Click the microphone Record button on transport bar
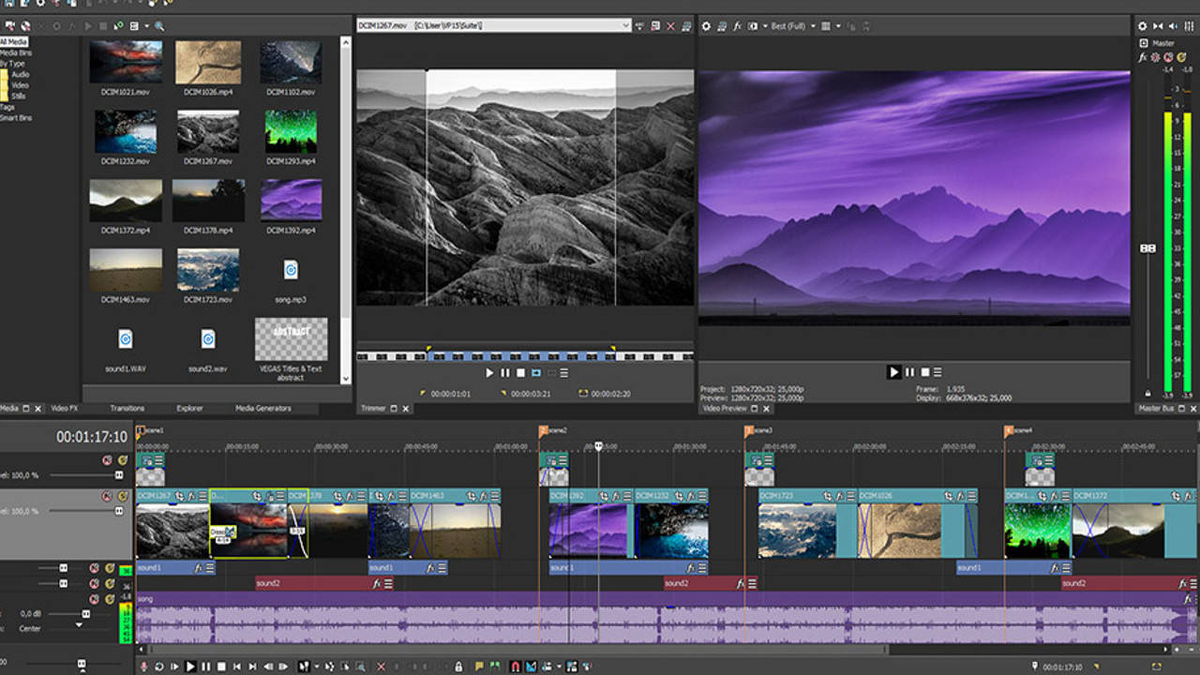 144,666
